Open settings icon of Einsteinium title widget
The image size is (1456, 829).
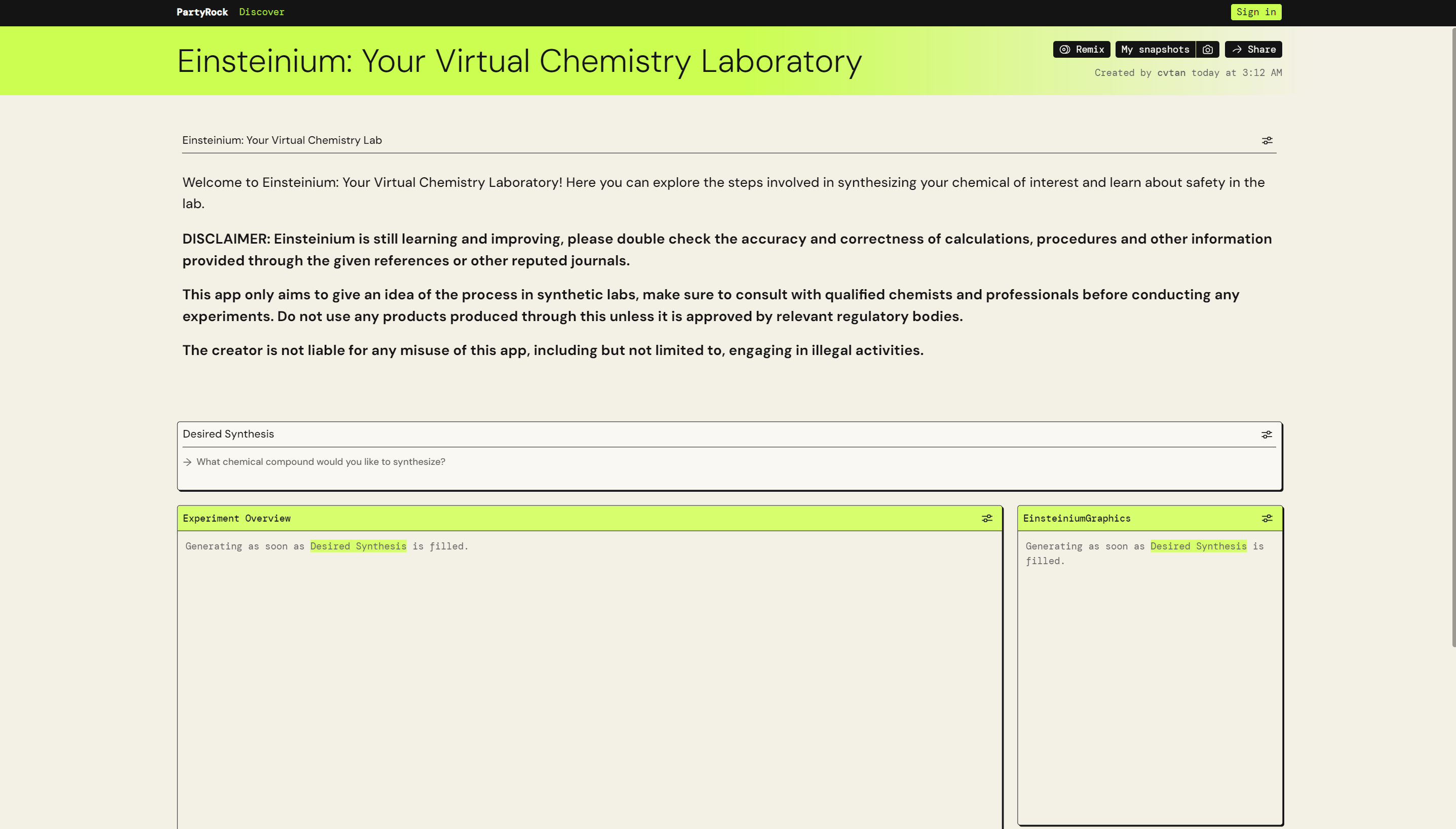[1267, 141]
